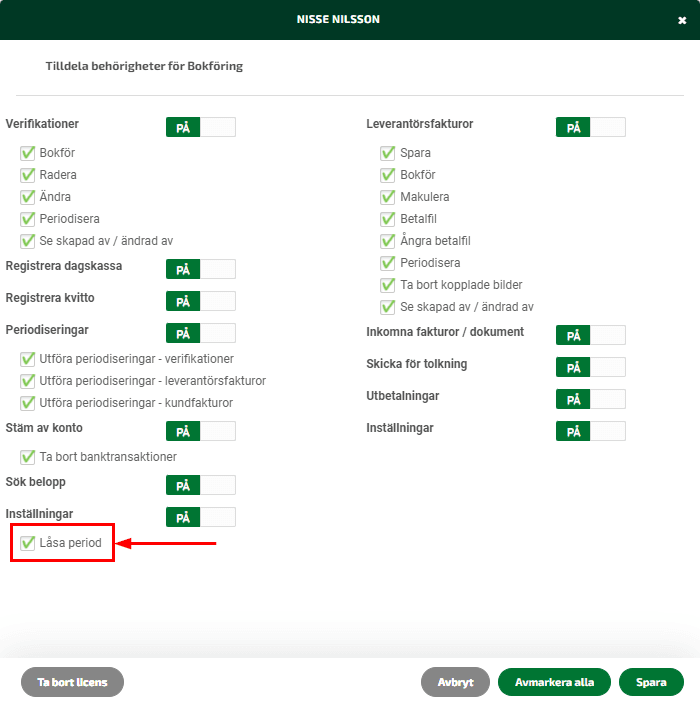Image resolution: width=700 pixels, height=716 pixels.
Task: Uncheck Ta bort kopplade bilder
Action: pos(388,285)
